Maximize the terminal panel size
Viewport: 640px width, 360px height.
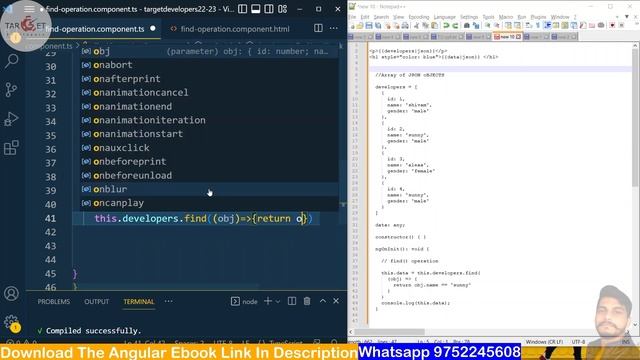tap(323, 301)
